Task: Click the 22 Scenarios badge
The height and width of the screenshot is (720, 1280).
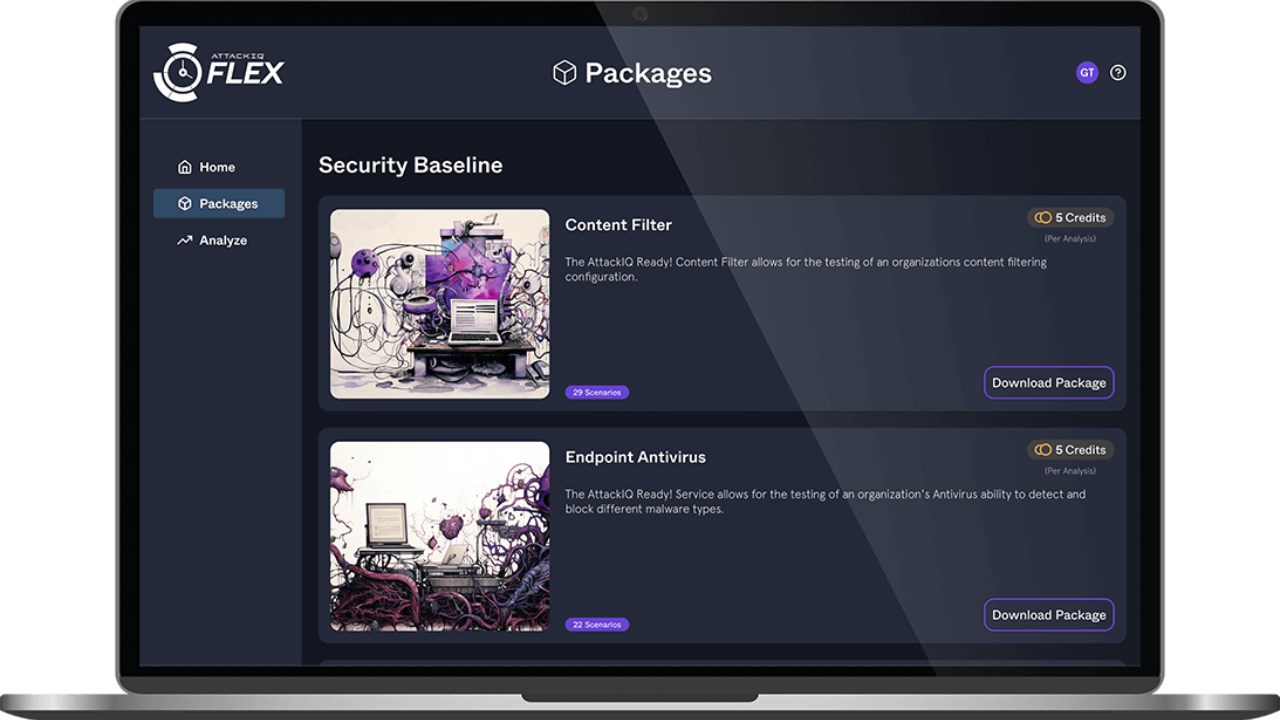Action: point(597,625)
